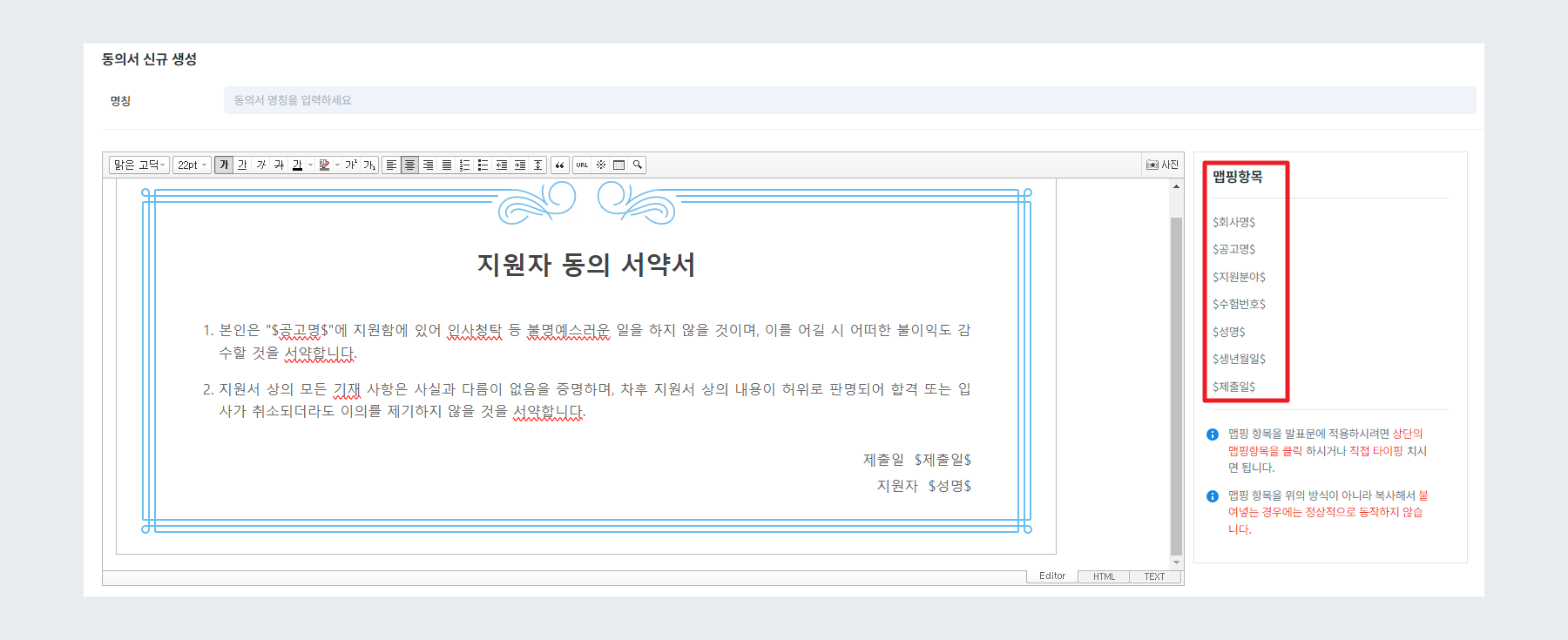Insert the $생년월일$ mapping item
This screenshot has height=640, width=1568.
pyautogui.click(x=1239, y=359)
